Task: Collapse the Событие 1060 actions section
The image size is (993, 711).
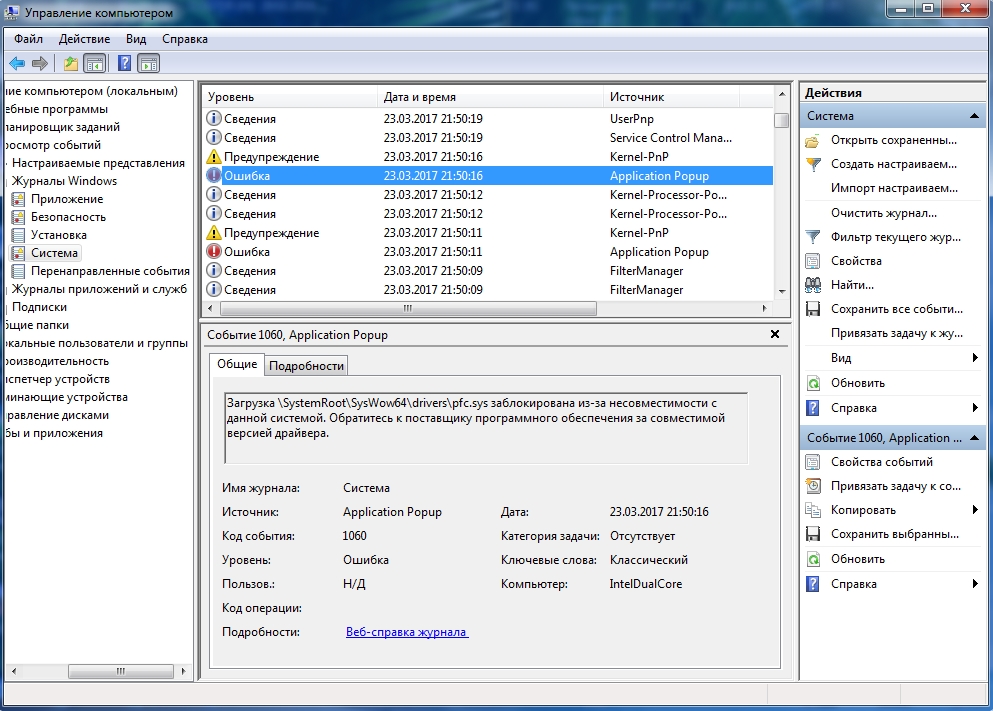Action: pos(974,437)
